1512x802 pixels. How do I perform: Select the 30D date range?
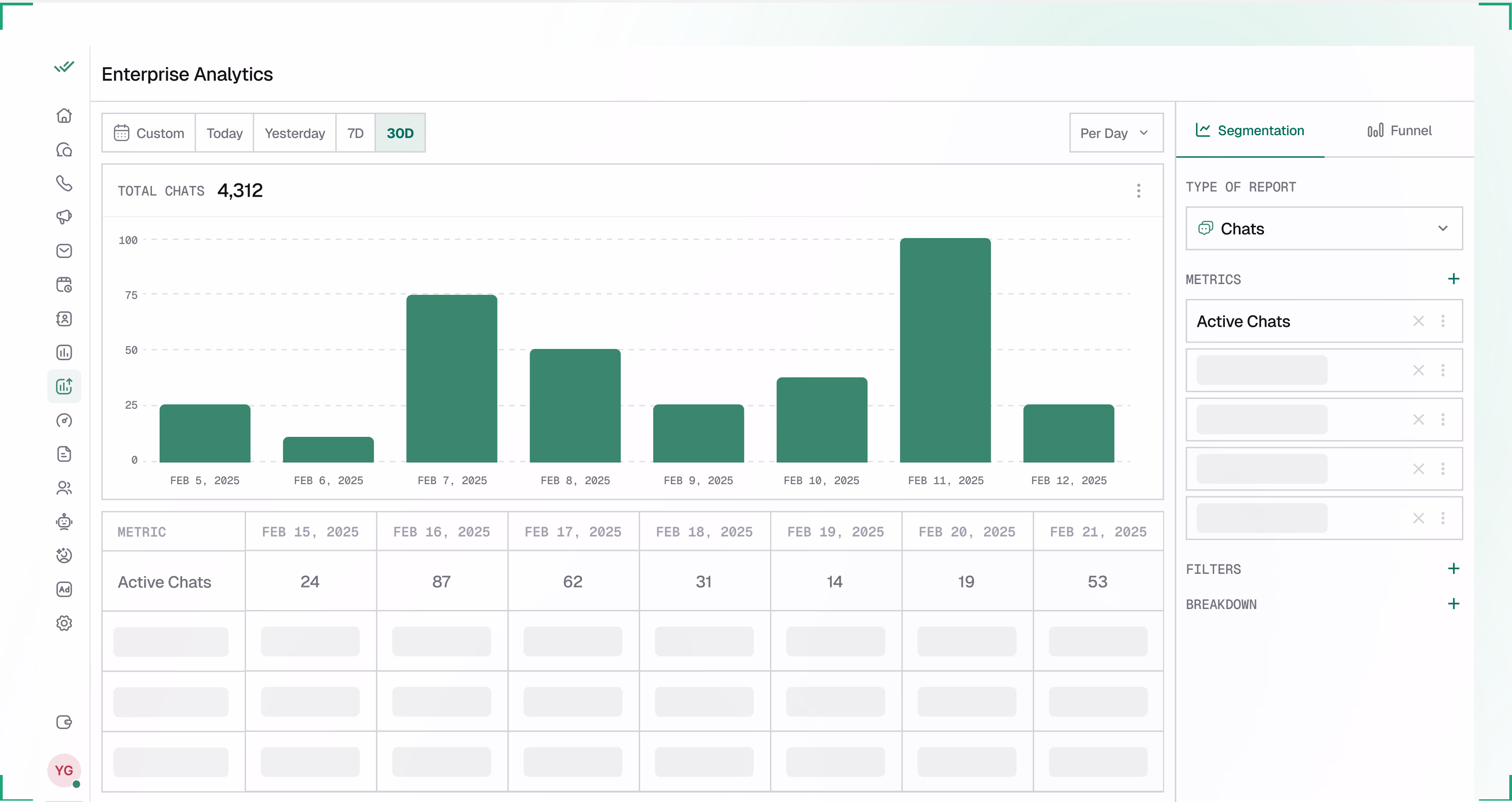(400, 133)
